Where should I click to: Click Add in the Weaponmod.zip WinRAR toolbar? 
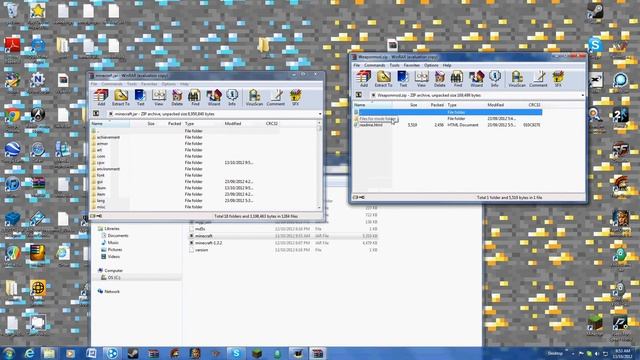click(363, 79)
